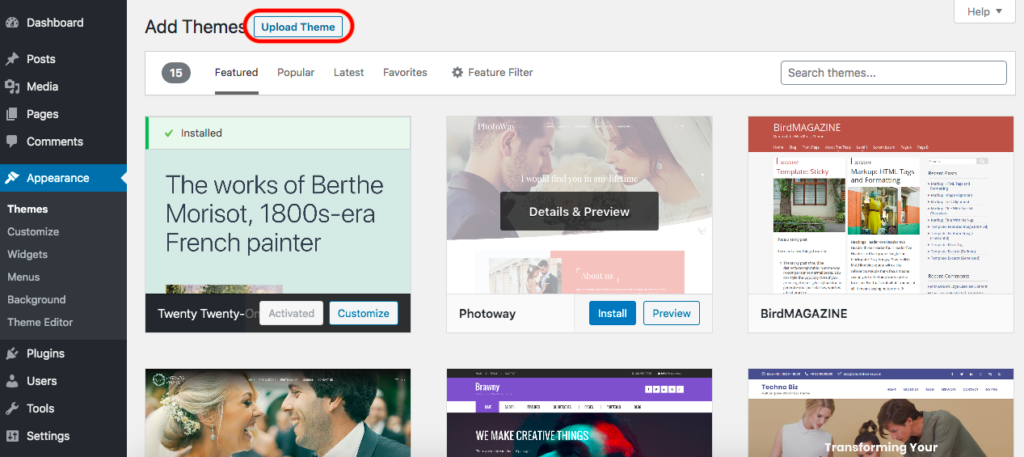
Task: Select the Appearance menu item
Action: [x=63, y=178]
